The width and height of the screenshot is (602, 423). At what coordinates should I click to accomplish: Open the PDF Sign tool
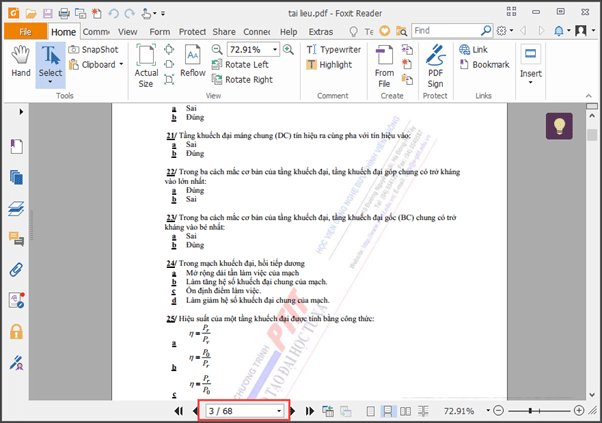point(436,65)
